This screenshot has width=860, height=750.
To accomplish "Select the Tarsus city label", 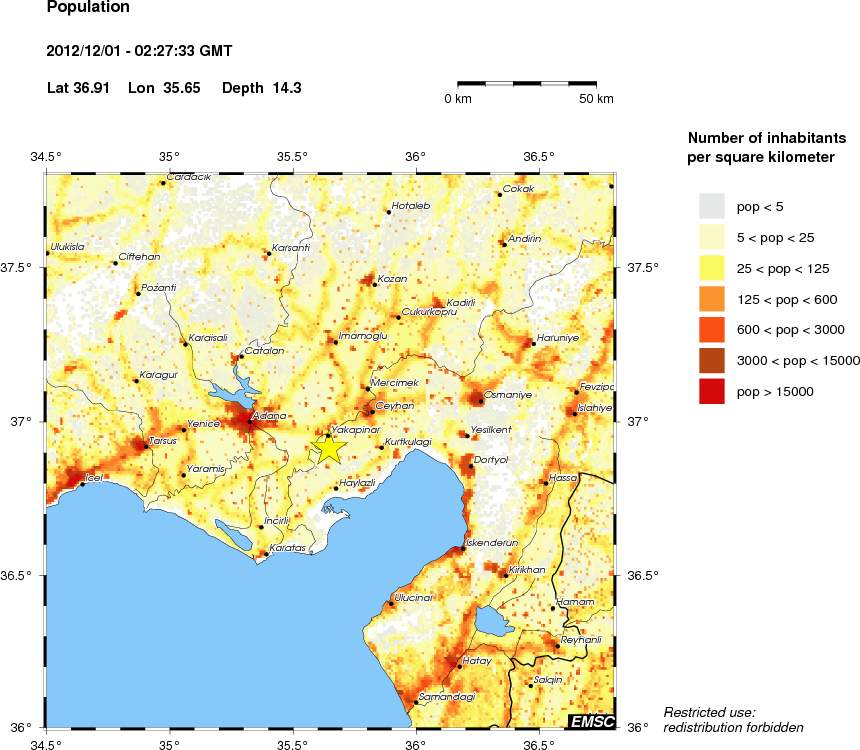I will 163,441.
